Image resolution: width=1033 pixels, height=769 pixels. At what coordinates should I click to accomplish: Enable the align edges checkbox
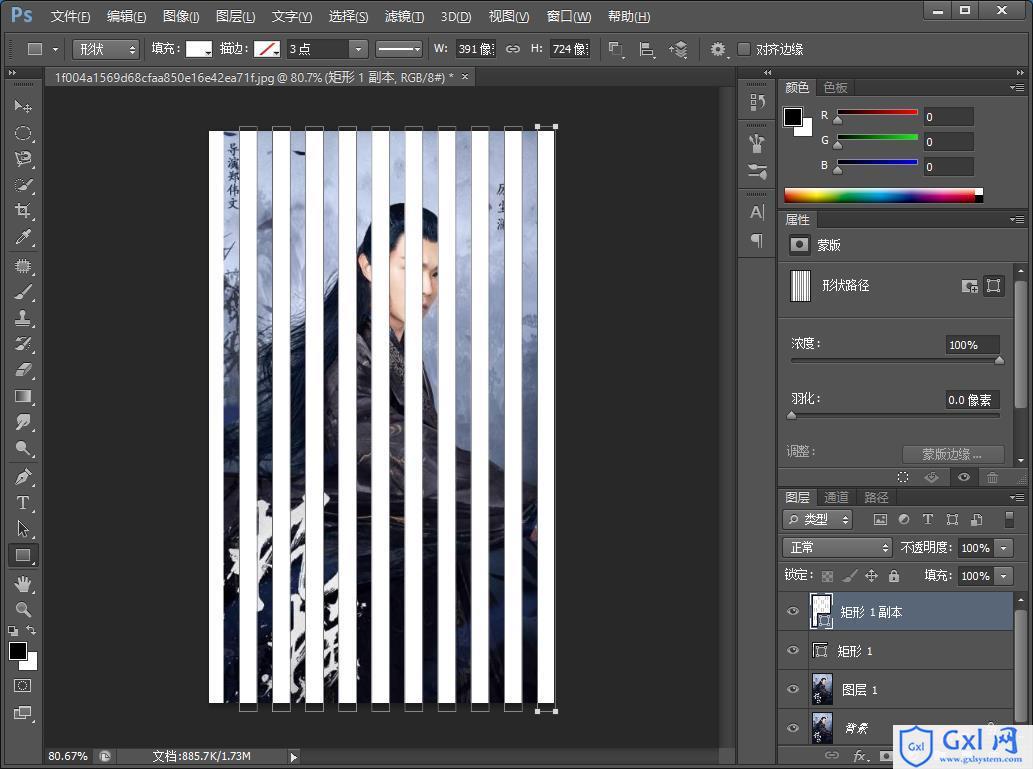[744, 49]
